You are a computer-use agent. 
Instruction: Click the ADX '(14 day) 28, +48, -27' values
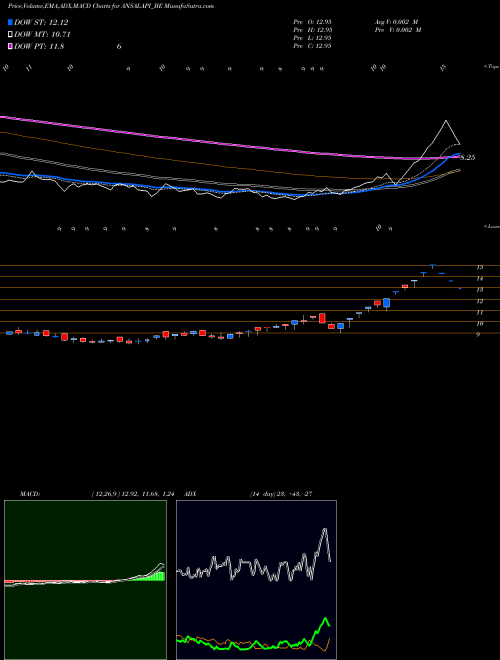(x=281, y=494)
